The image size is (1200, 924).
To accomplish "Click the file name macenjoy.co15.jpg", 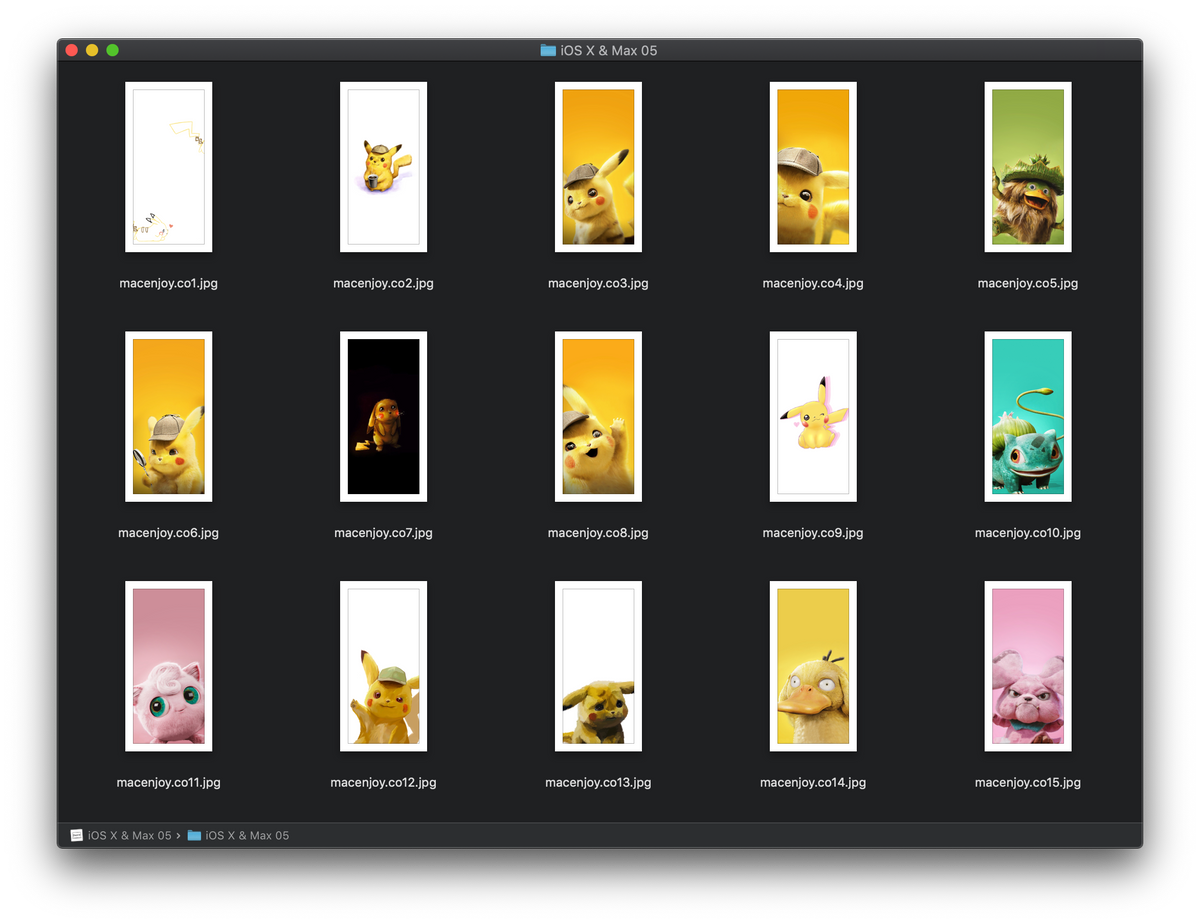I will [x=1028, y=782].
